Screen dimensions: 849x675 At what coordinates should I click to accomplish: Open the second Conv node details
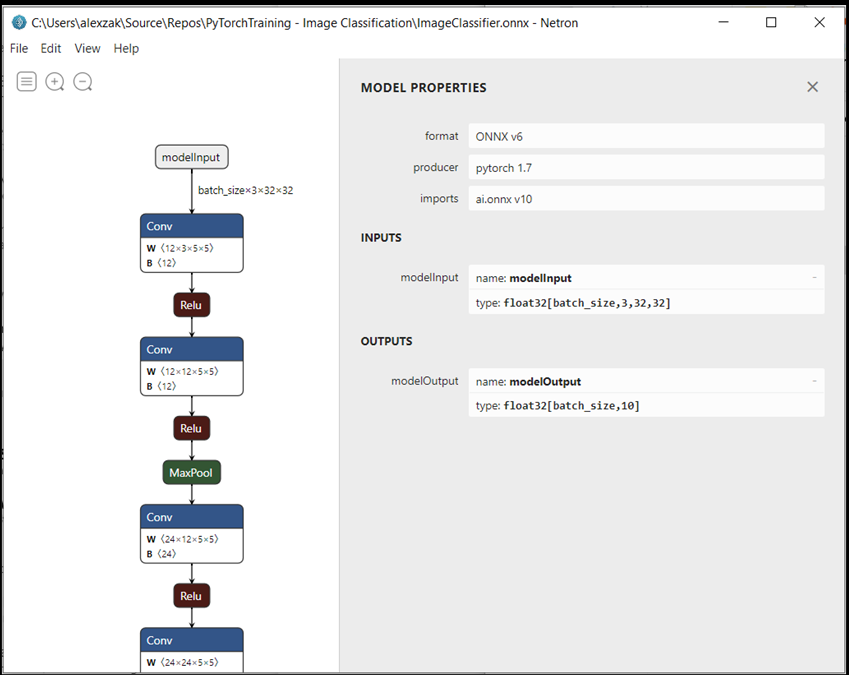191,349
